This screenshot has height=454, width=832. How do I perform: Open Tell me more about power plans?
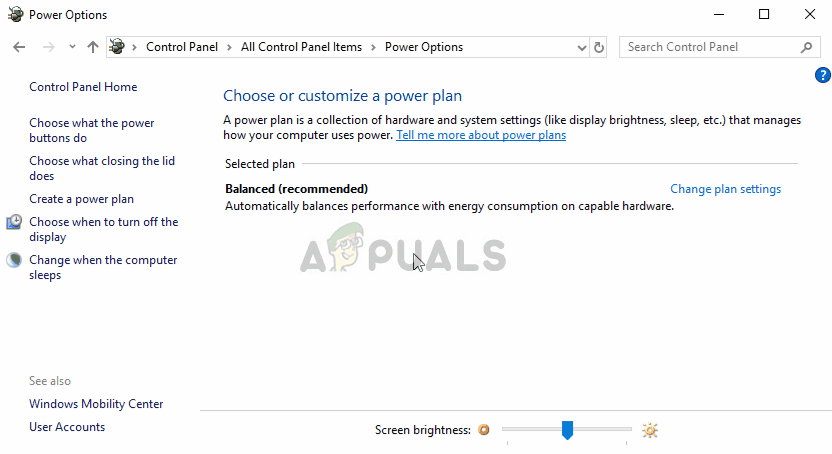pos(480,135)
